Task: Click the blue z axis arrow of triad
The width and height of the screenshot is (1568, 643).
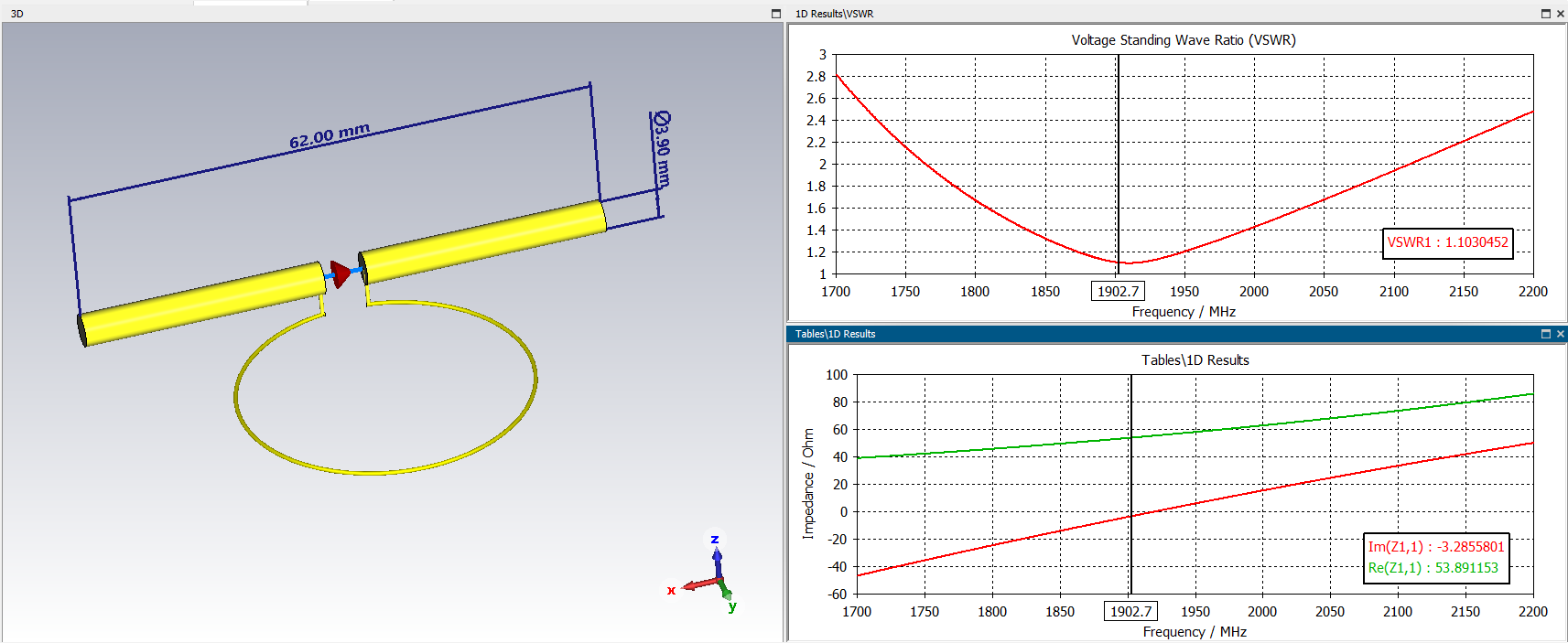Action: 718,563
